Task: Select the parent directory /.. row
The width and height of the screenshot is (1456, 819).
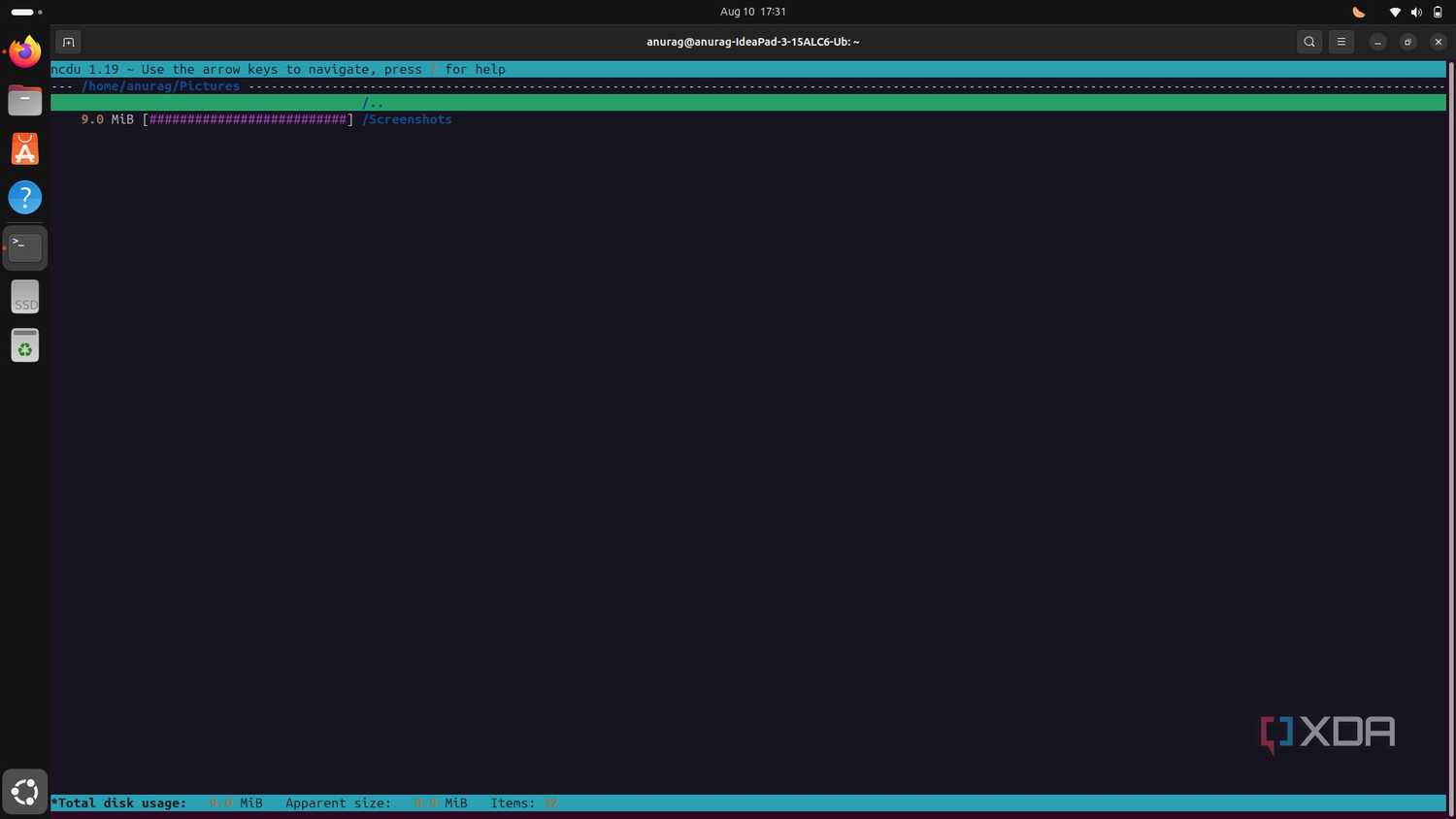Action: [748, 103]
